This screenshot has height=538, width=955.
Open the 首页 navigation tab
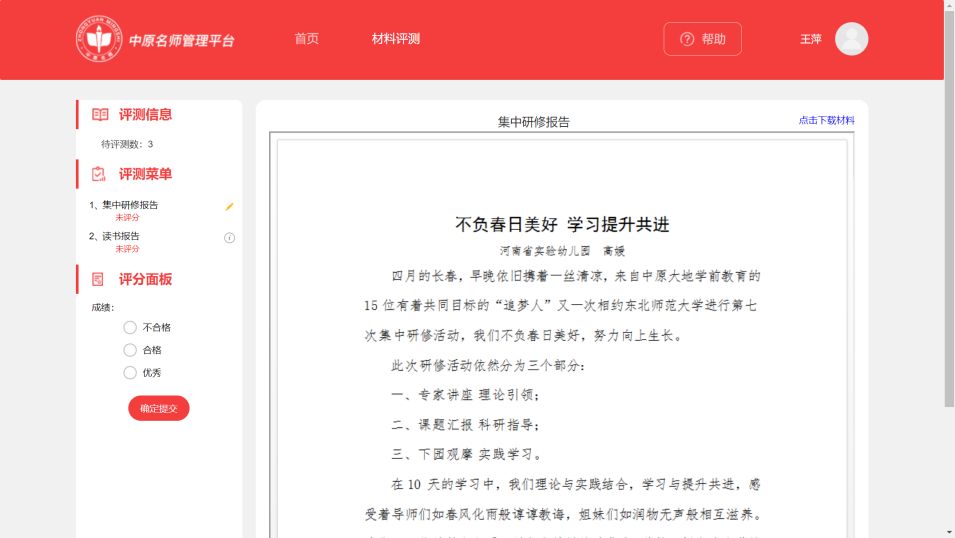(x=306, y=39)
